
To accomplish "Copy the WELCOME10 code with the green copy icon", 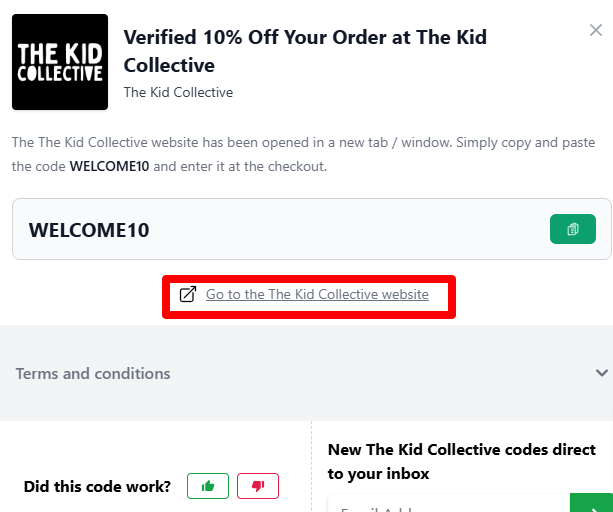I will pos(572,229).
